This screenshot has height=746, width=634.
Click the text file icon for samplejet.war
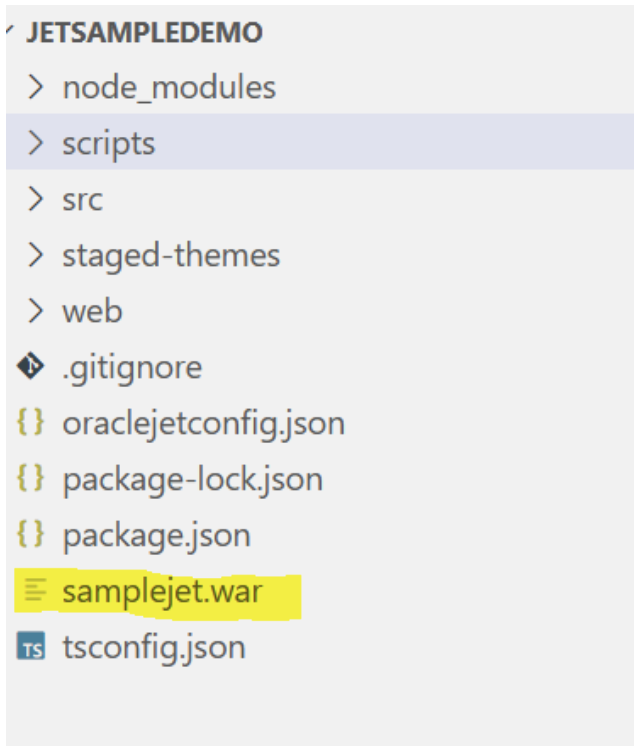pos(33,591)
